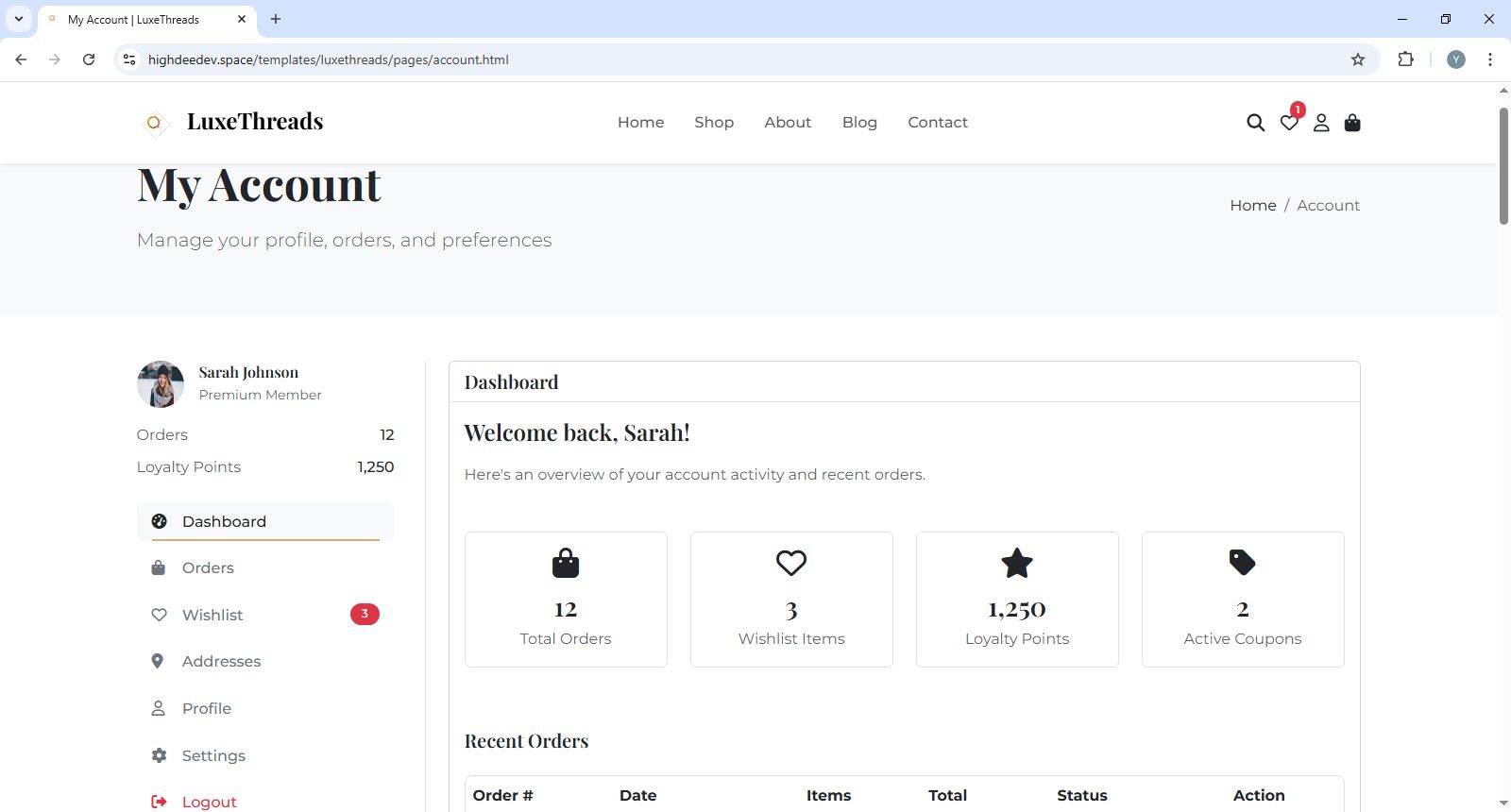Open the Chrome three-dot menu

[x=1490, y=59]
